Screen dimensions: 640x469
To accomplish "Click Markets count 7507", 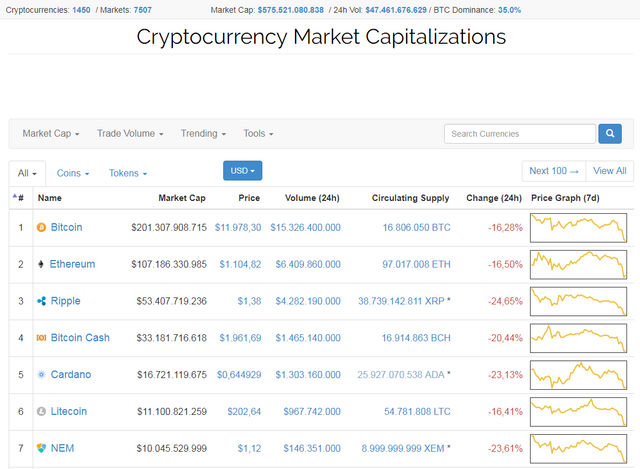I will [x=142, y=10].
